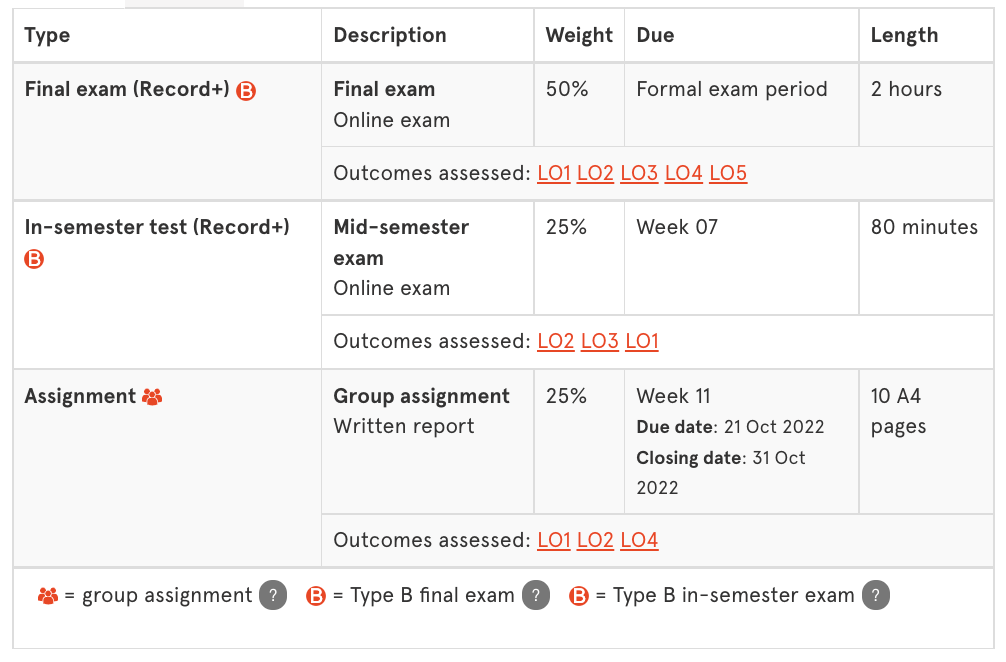Click the question mark after "Type B in-semester exam"

(x=876, y=595)
